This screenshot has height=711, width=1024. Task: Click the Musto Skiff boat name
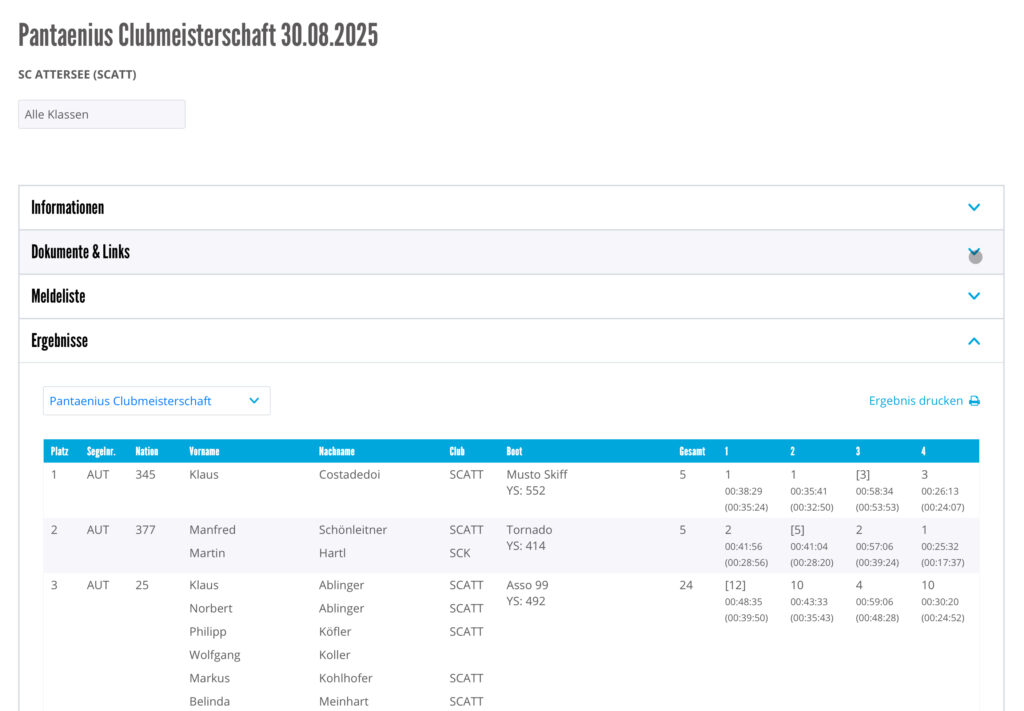(x=537, y=475)
